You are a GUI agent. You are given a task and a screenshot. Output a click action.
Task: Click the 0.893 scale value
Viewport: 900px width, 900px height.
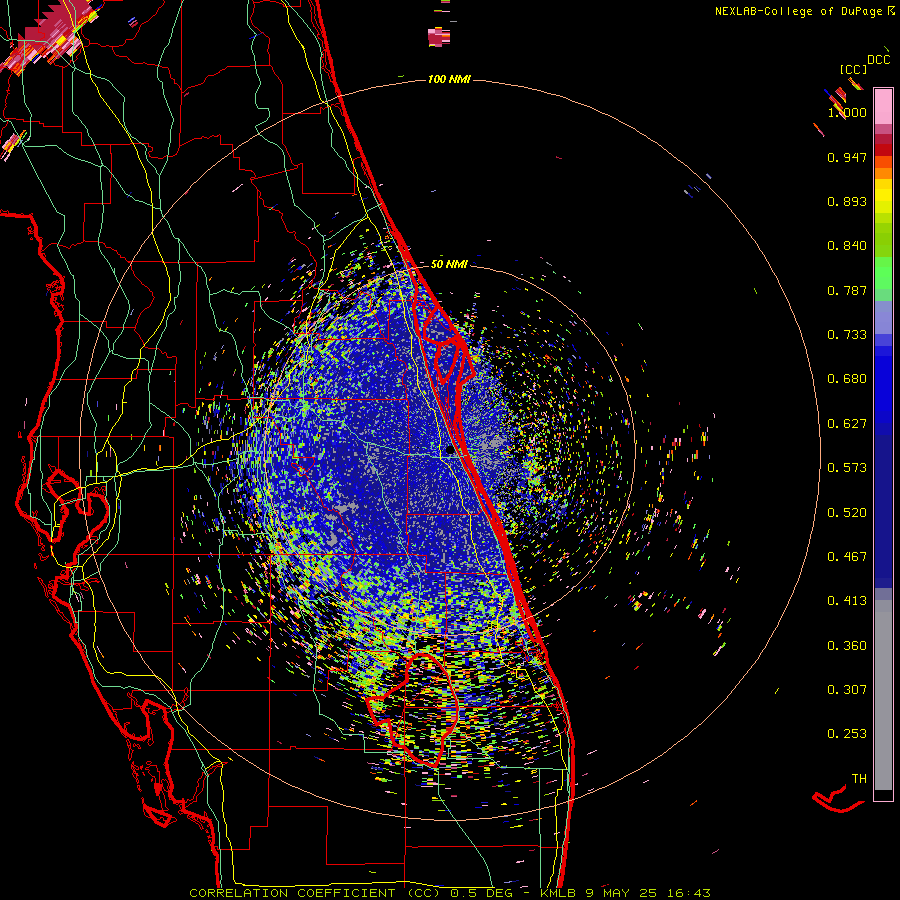pos(847,201)
